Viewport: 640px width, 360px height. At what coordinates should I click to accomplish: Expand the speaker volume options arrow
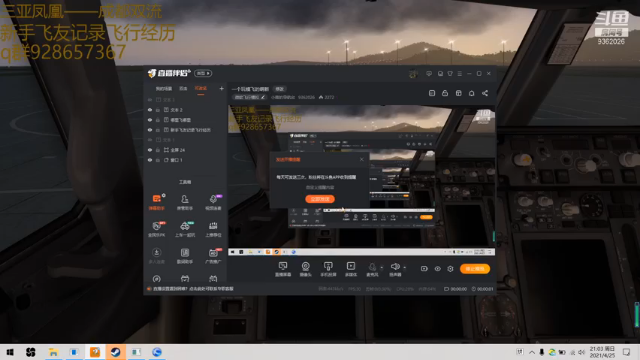click(x=404, y=268)
